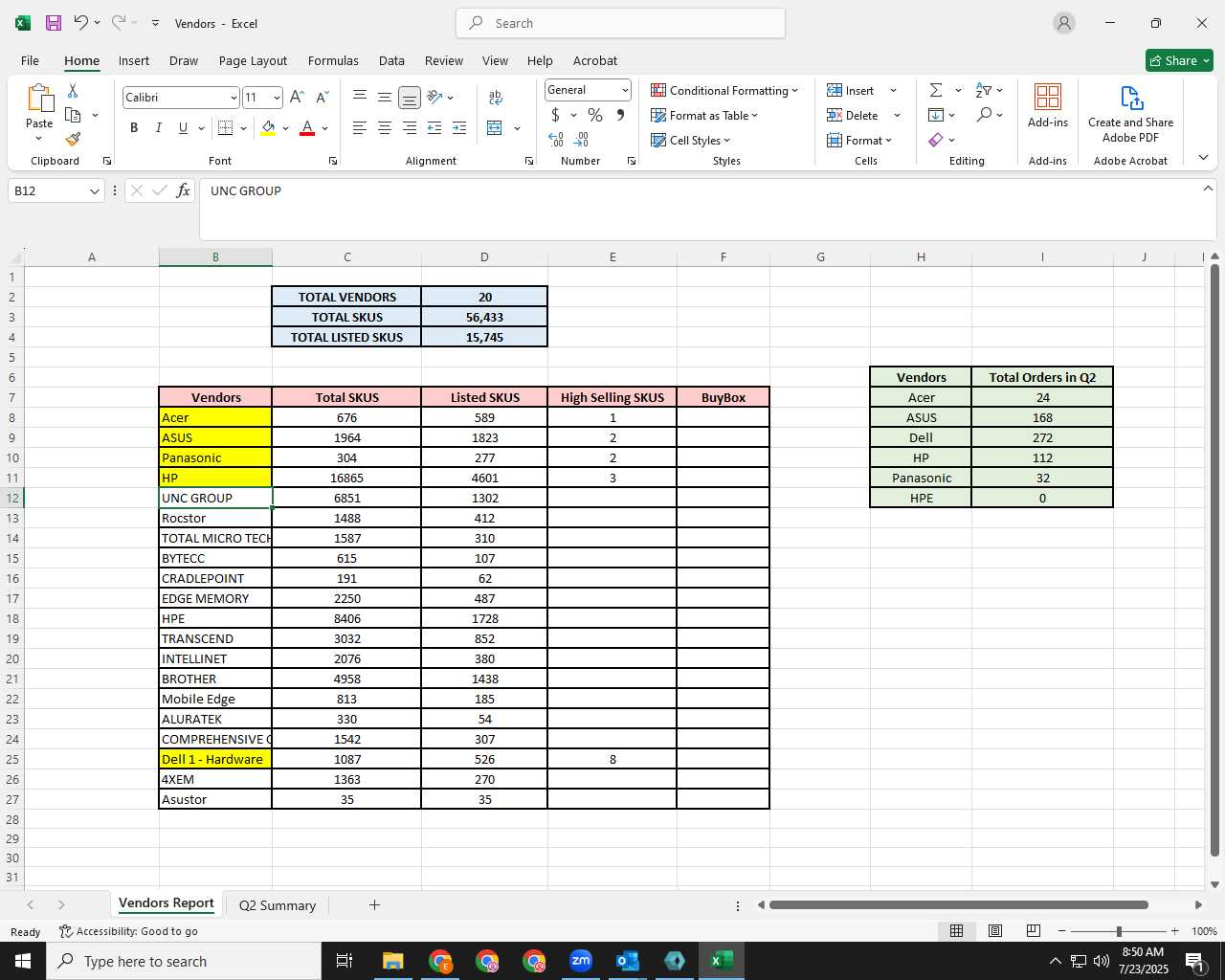Click the Add-ins icon
The height and width of the screenshot is (980, 1225).
[x=1048, y=105]
